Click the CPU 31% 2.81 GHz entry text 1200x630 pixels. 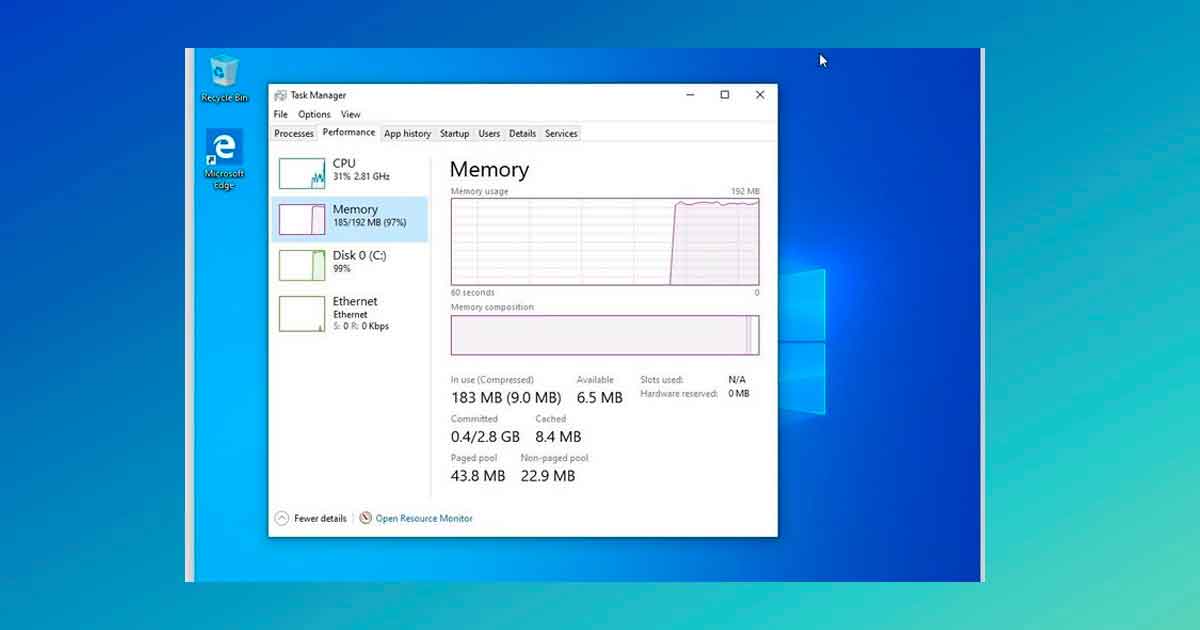click(x=361, y=169)
